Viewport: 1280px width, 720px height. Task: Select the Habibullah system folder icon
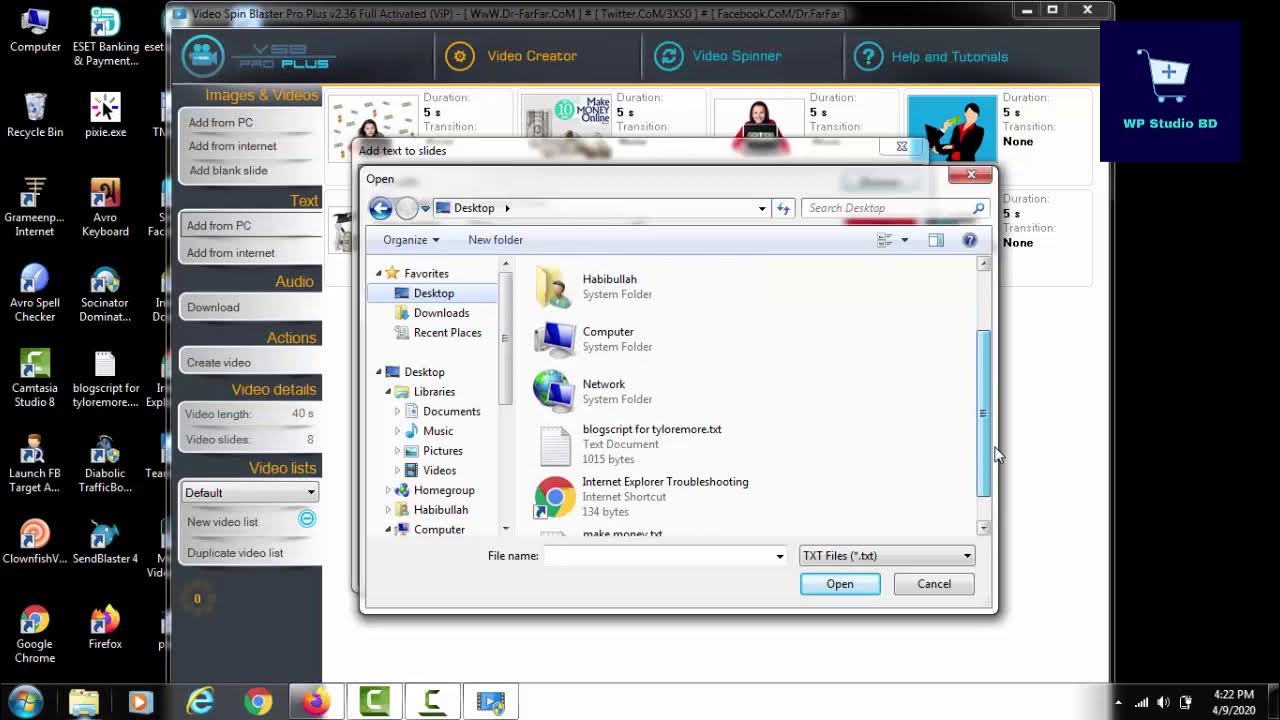coord(554,287)
